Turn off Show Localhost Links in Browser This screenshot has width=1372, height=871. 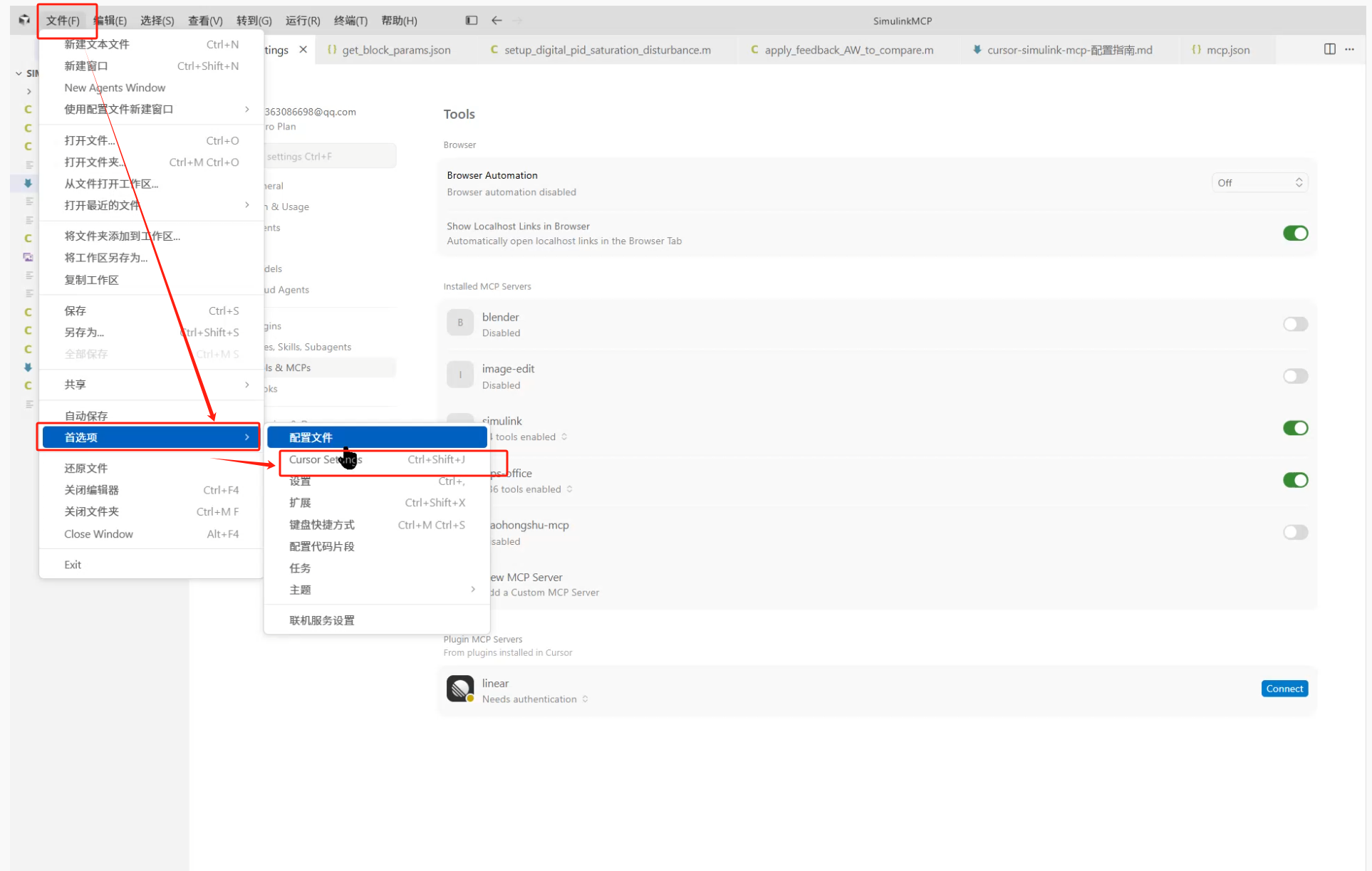1295,234
